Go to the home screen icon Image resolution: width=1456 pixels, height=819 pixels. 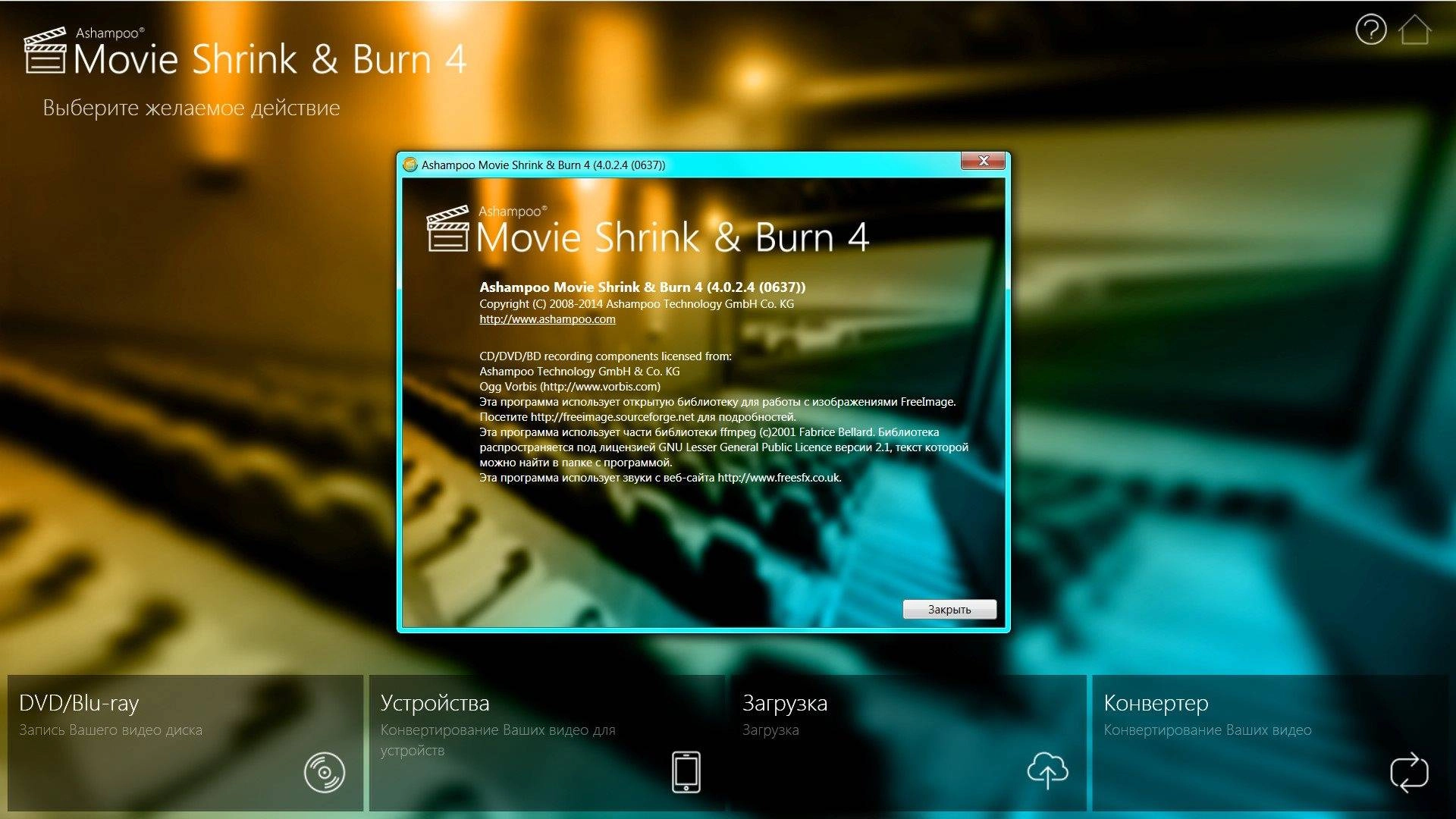click(1414, 30)
